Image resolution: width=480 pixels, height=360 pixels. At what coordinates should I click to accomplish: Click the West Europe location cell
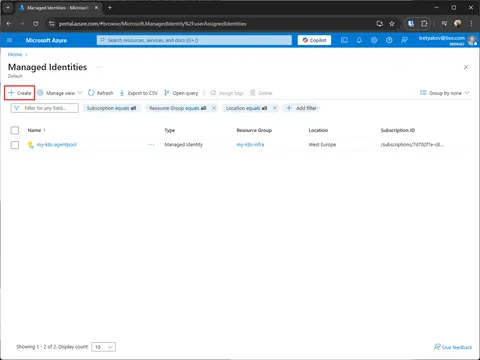[x=322, y=145]
